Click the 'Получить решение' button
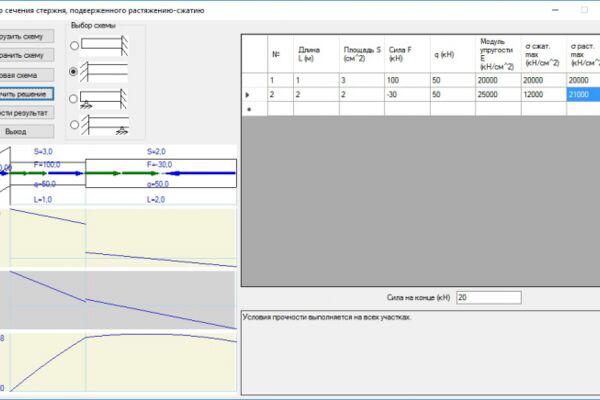The width and height of the screenshot is (600, 400). pyautogui.click(x=27, y=94)
